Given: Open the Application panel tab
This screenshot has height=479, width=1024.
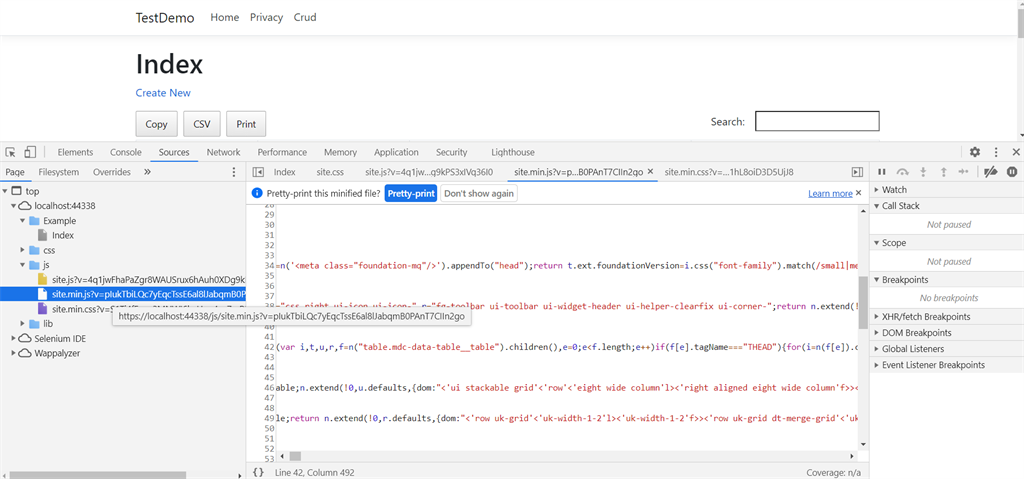Looking at the screenshot, I should coord(396,152).
